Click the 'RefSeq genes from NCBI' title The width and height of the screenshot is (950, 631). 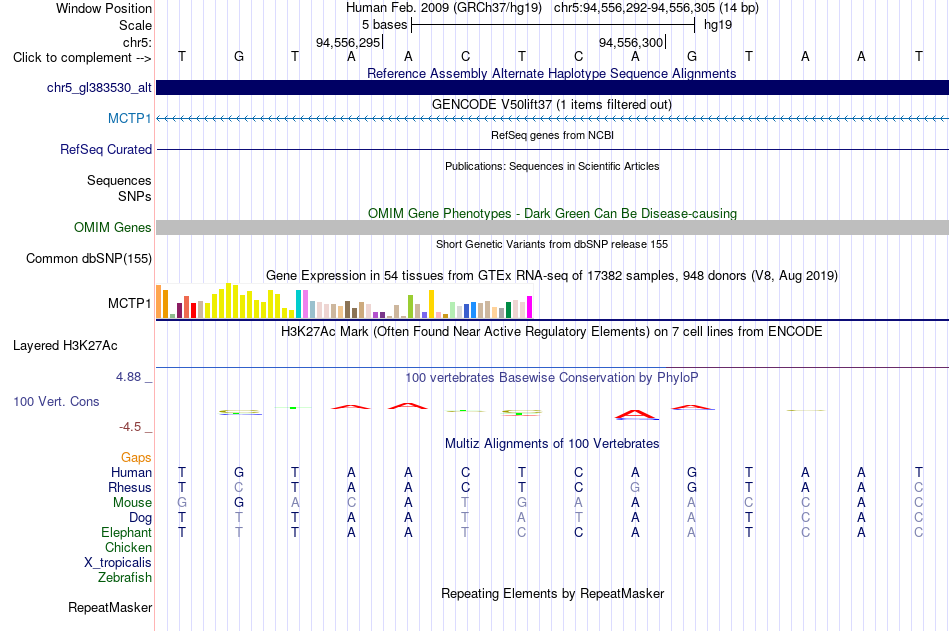pyautogui.click(x=552, y=135)
